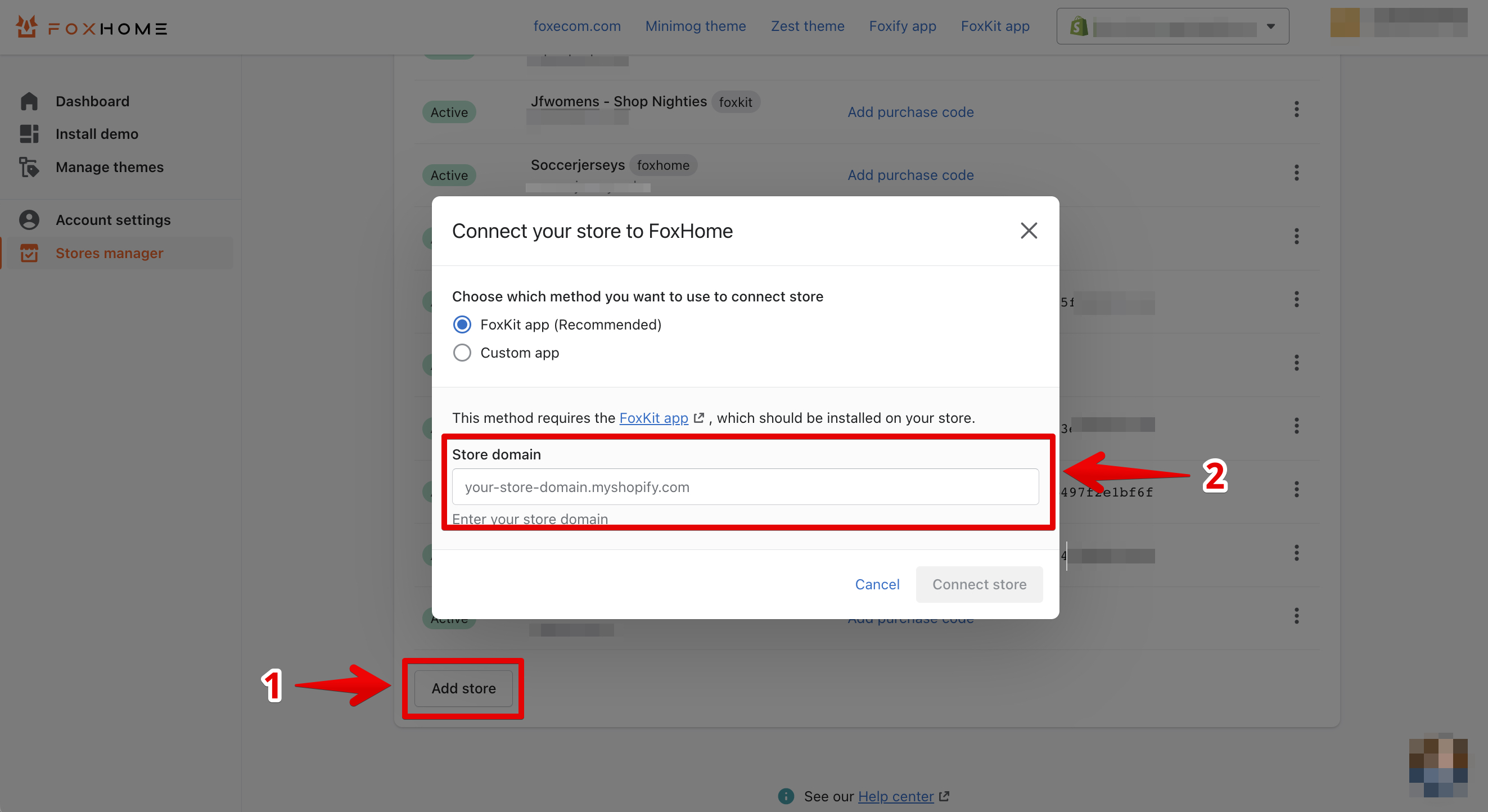Image resolution: width=1488 pixels, height=812 pixels.
Task: Open the FoxKit app header link
Action: click(x=995, y=26)
